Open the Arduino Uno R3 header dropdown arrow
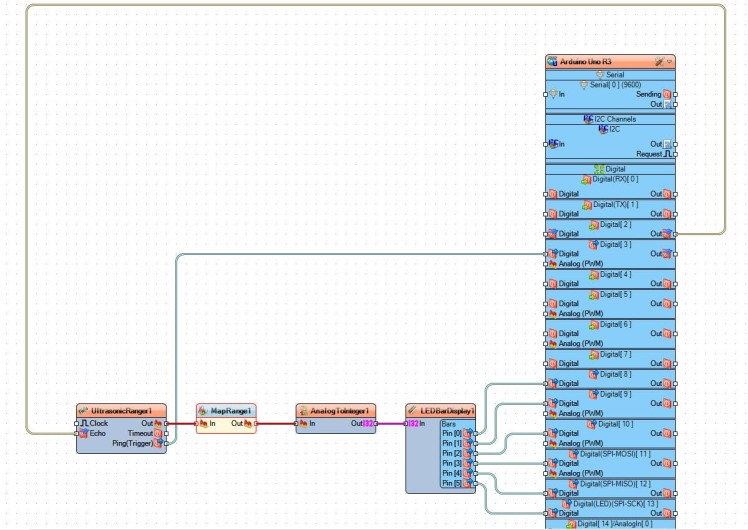The width and height of the screenshot is (748, 530). point(669,62)
